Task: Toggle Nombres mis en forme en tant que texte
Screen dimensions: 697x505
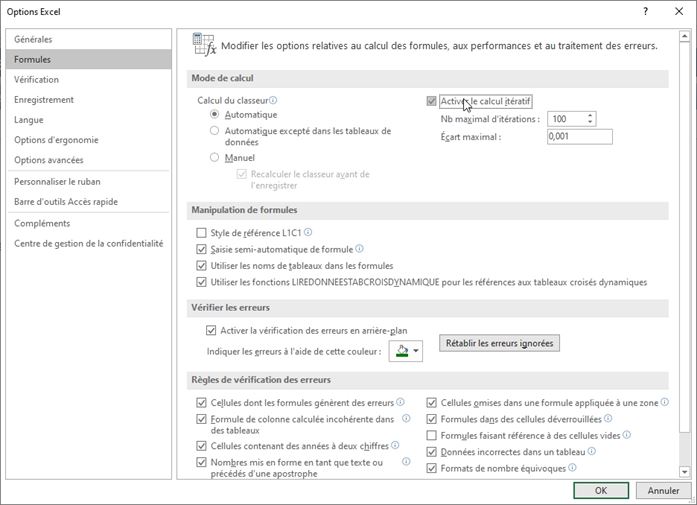Action: pyautogui.click(x=201, y=462)
